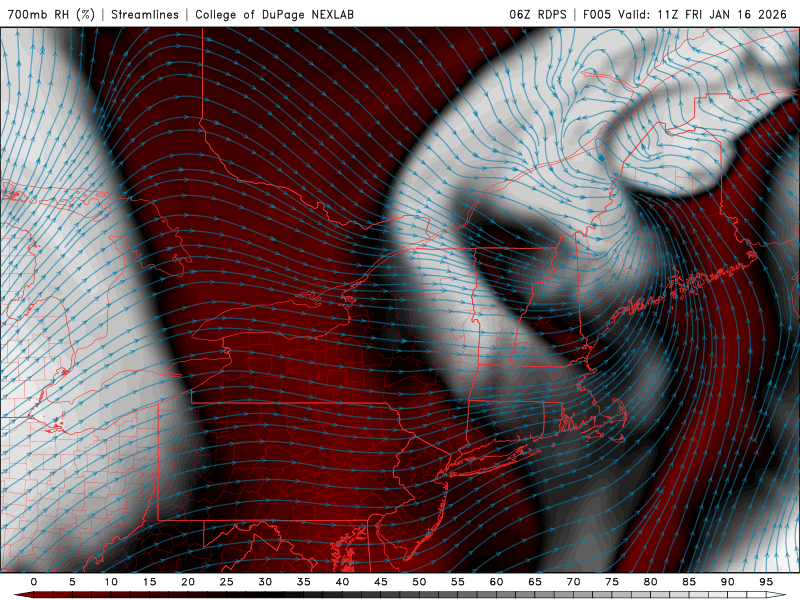Click the legend label '90'

(x=727, y=582)
